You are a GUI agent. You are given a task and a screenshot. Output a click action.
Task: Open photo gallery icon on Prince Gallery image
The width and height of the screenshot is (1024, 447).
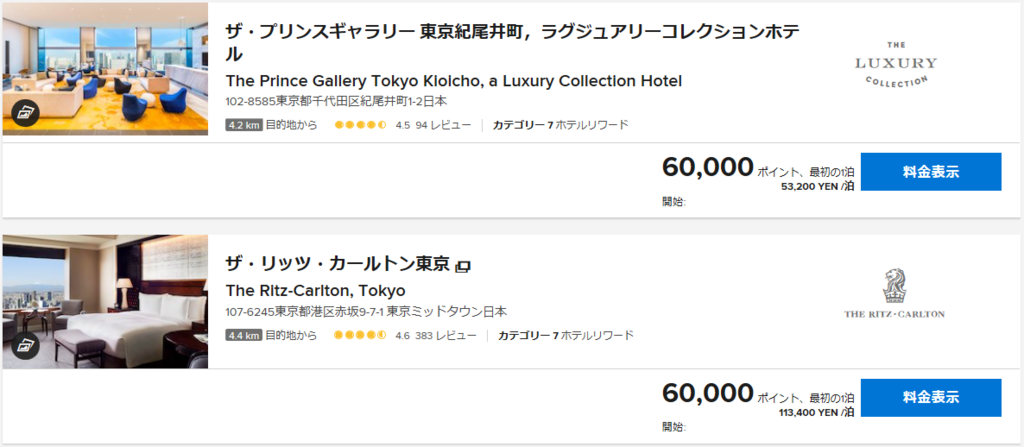click(x=25, y=113)
